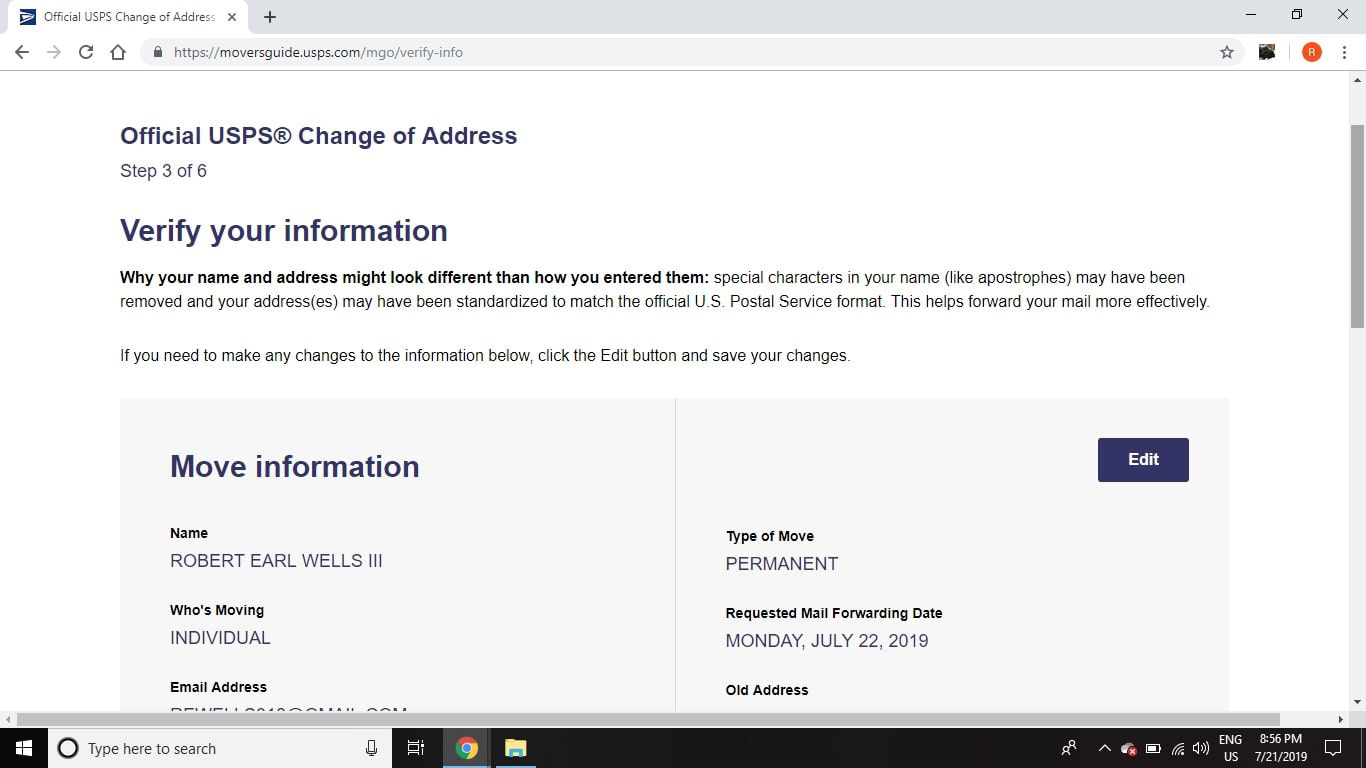Close the Official USPS Change of Address tab
1366x768 pixels.
[x=232, y=17]
